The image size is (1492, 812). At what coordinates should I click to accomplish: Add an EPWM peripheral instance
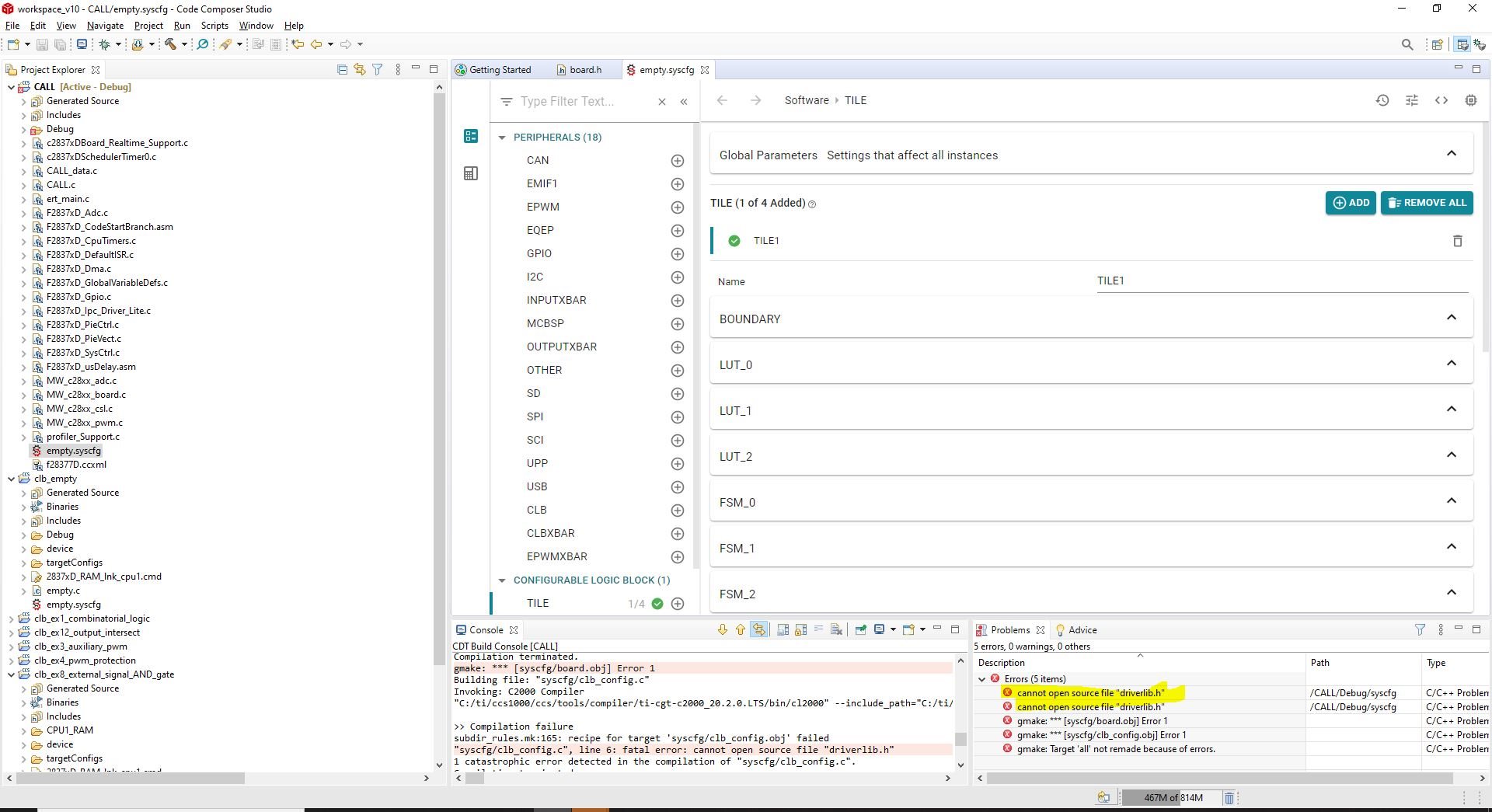(678, 207)
